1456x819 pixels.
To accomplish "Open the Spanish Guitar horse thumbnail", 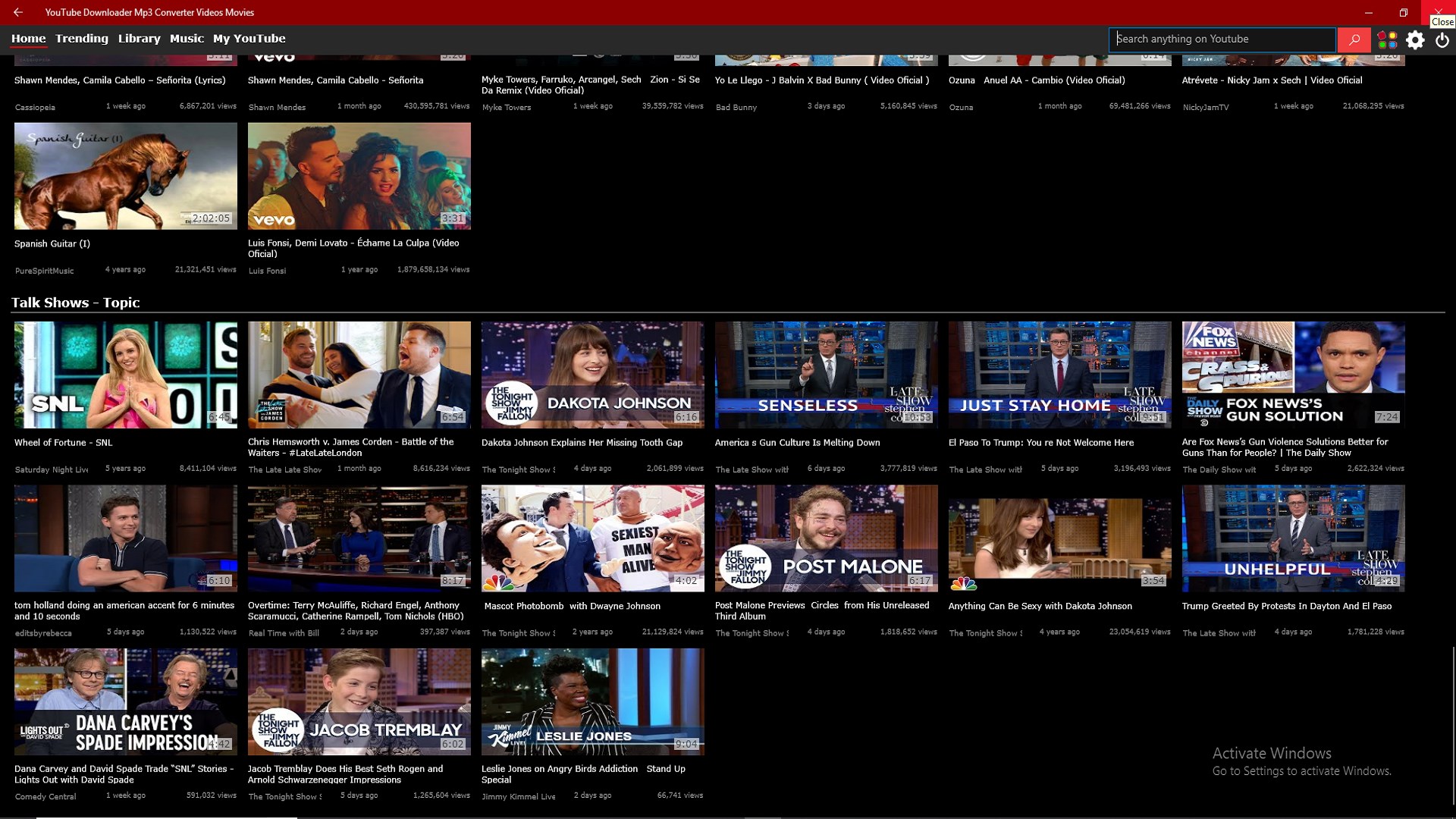I will coord(125,176).
